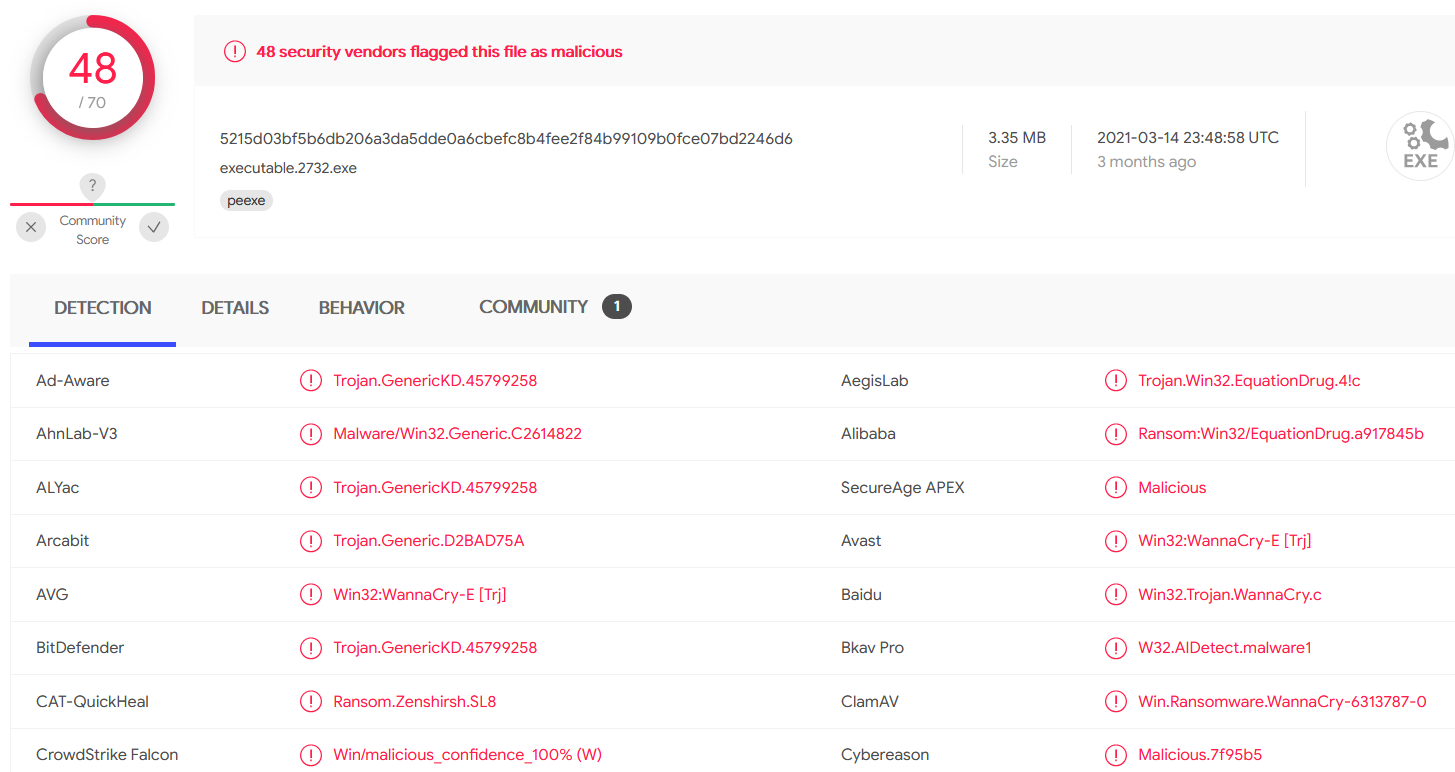Click Trojan.Win32.EquationDrug.4!c detection name

tap(1249, 381)
